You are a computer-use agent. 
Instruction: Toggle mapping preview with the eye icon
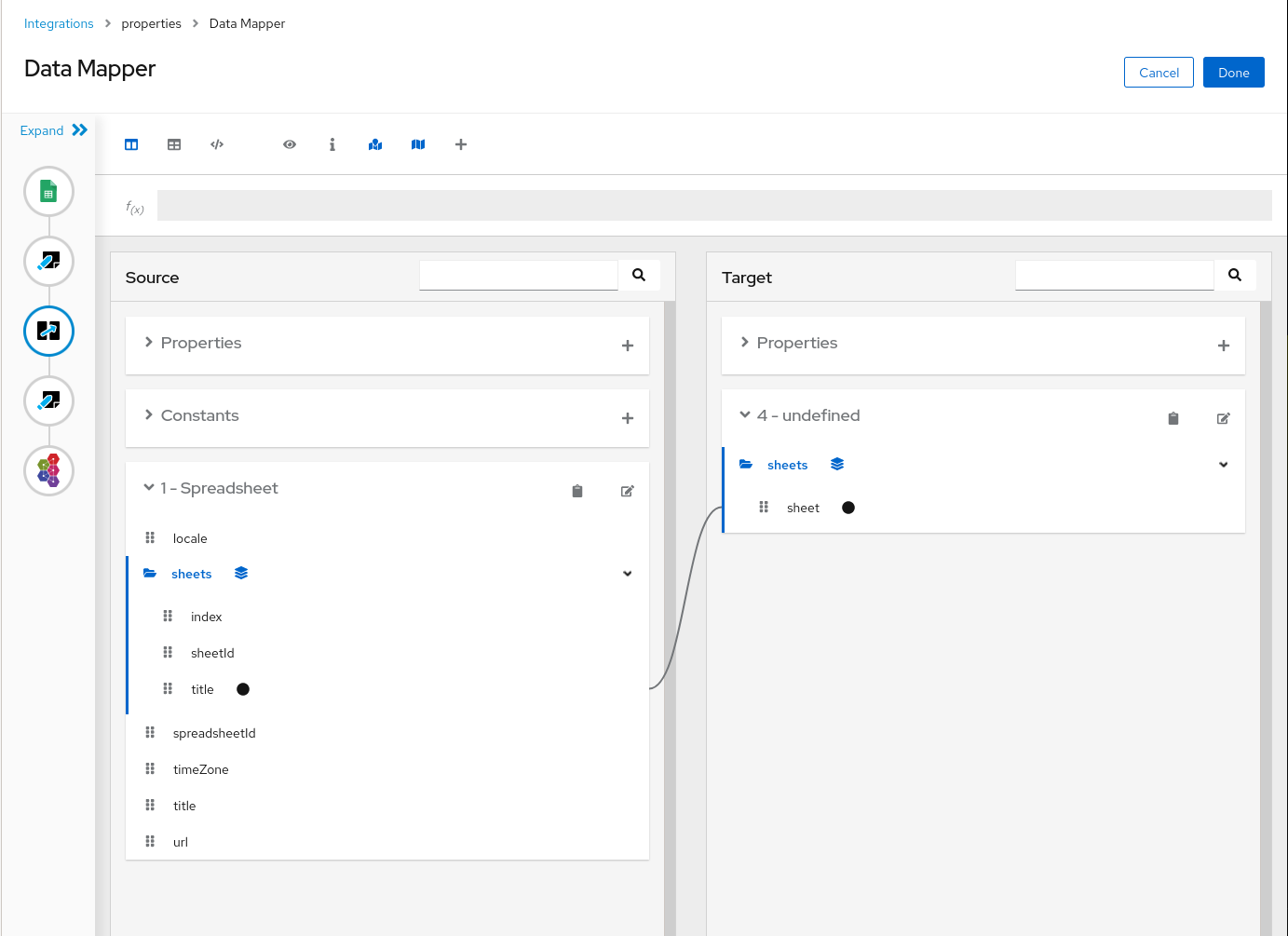point(290,144)
